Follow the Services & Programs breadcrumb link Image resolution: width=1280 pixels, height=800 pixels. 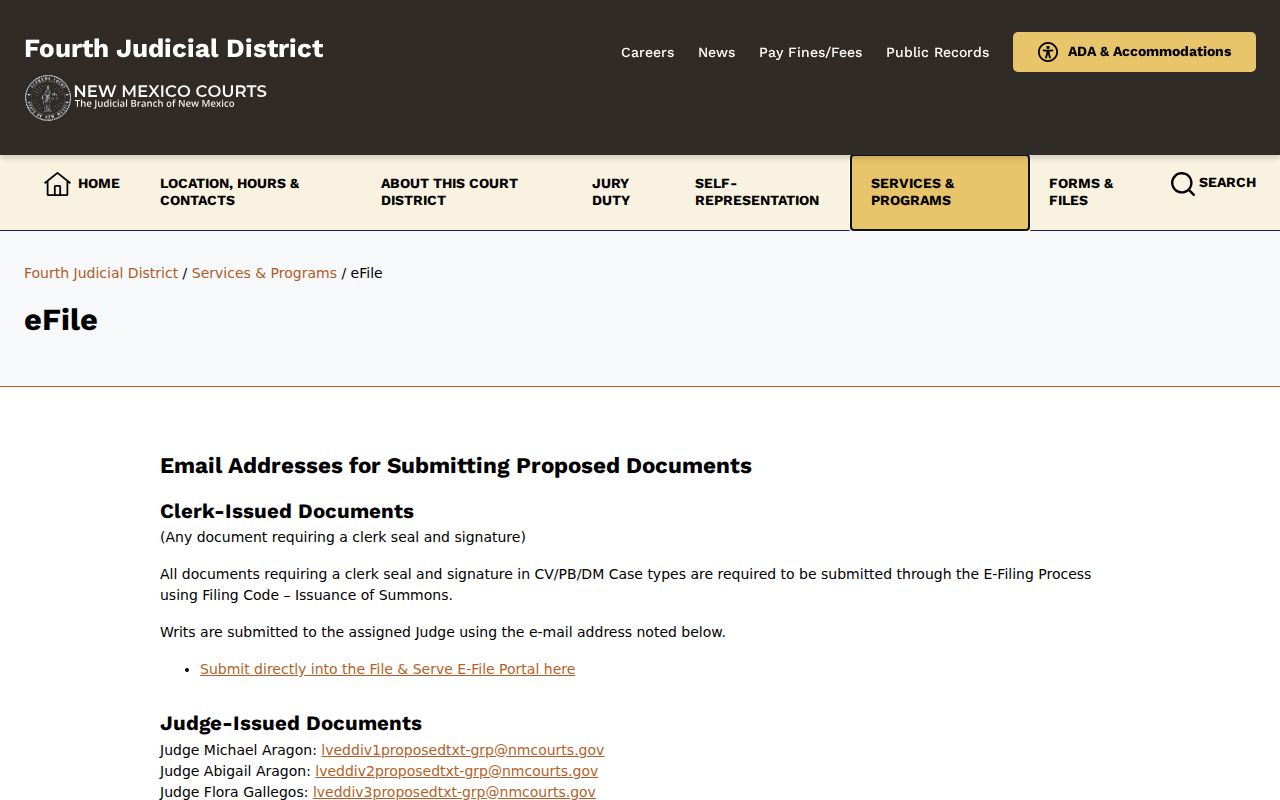[x=264, y=273]
